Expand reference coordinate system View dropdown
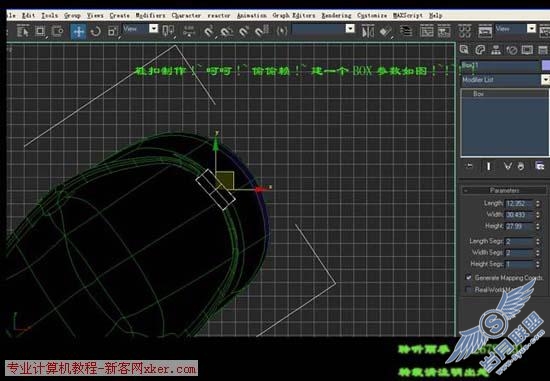This screenshot has height=381, width=550. [x=140, y=29]
